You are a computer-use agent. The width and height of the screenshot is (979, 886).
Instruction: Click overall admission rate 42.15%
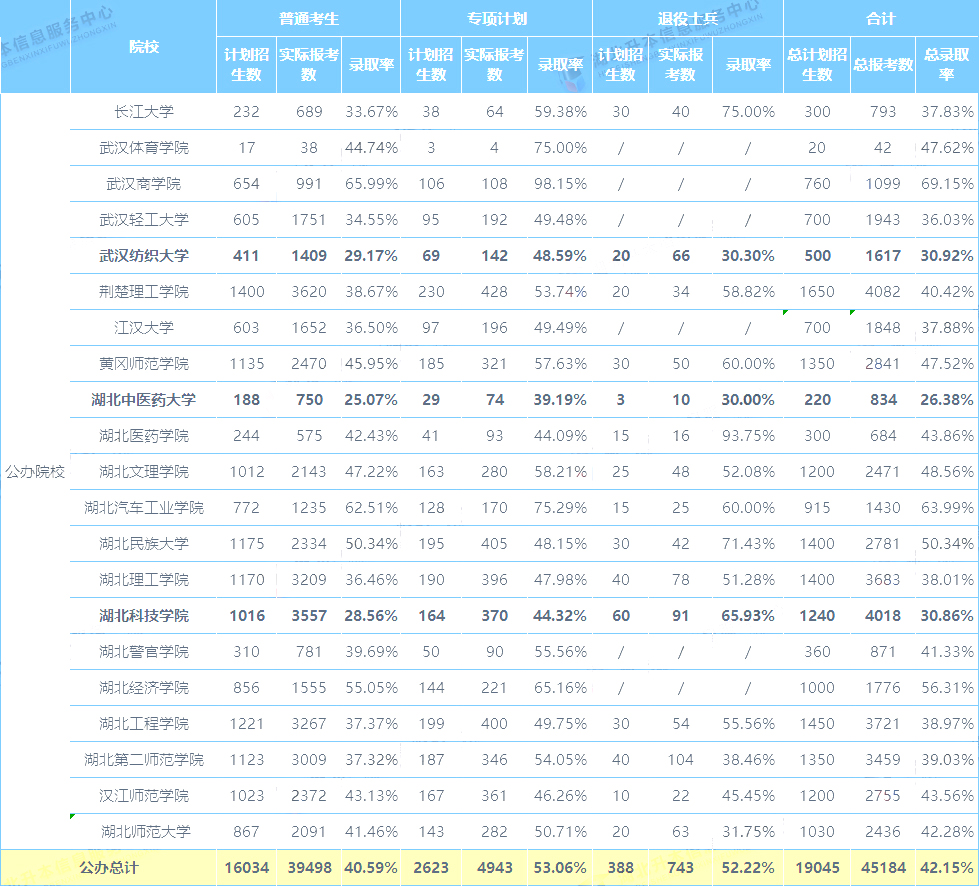(x=947, y=868)
